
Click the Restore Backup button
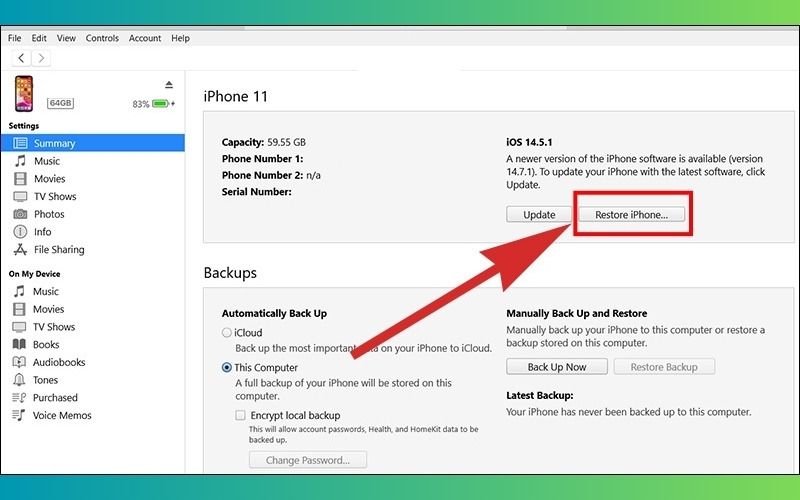[664, 367]
